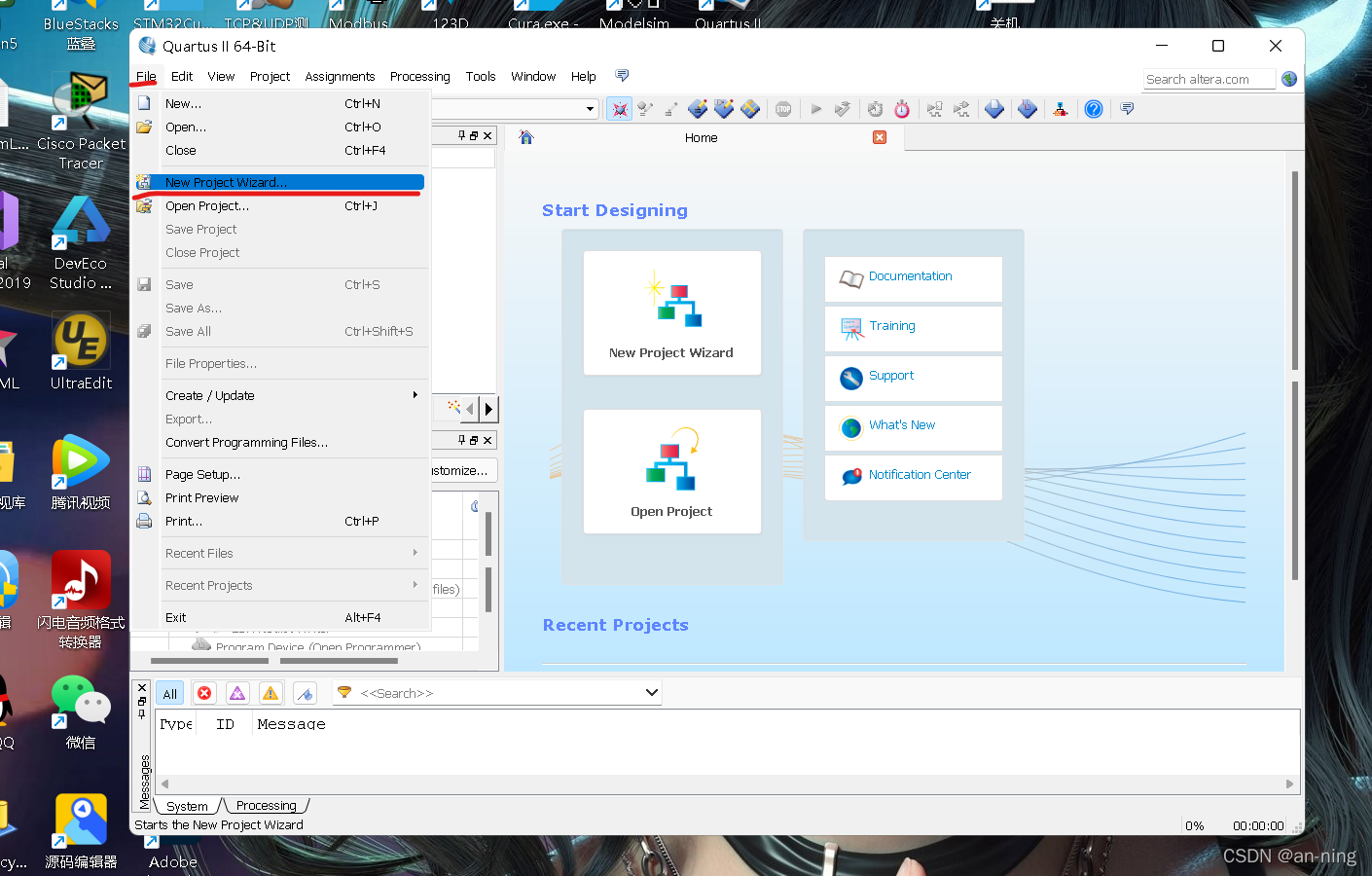Open the message search dropdown arrow
The width and height of the screenshot is (1372, 876).
[652, 693]
